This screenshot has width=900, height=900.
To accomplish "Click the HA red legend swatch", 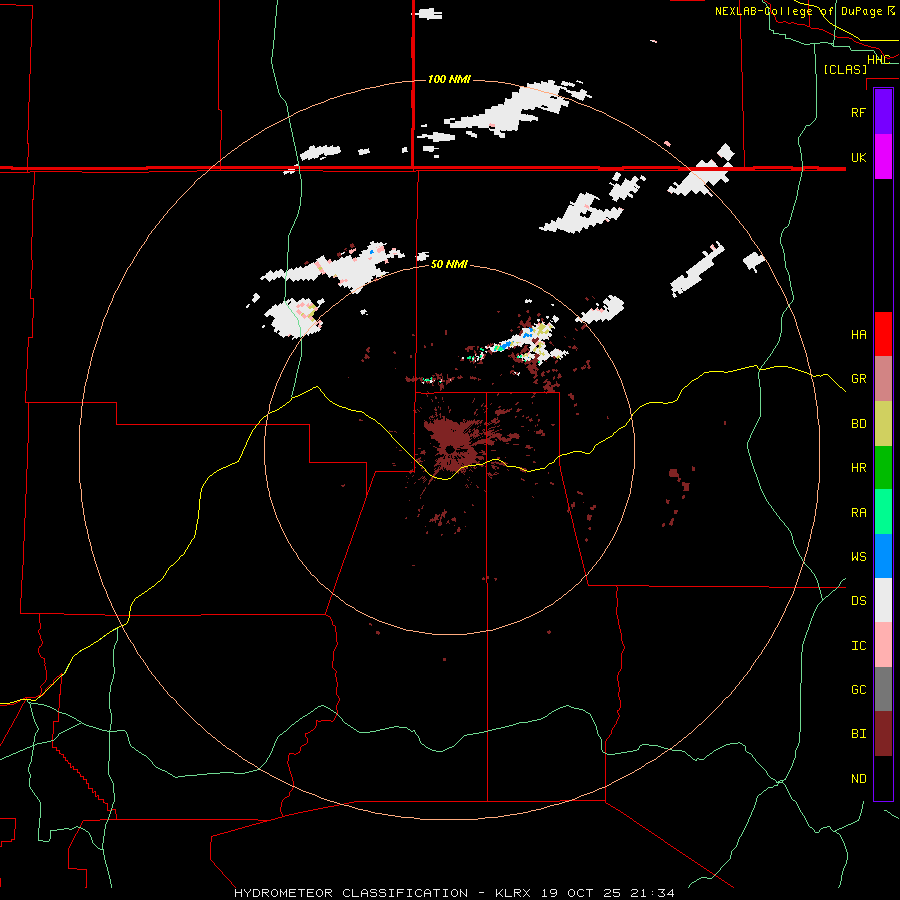I will click(x=883, y=334).
